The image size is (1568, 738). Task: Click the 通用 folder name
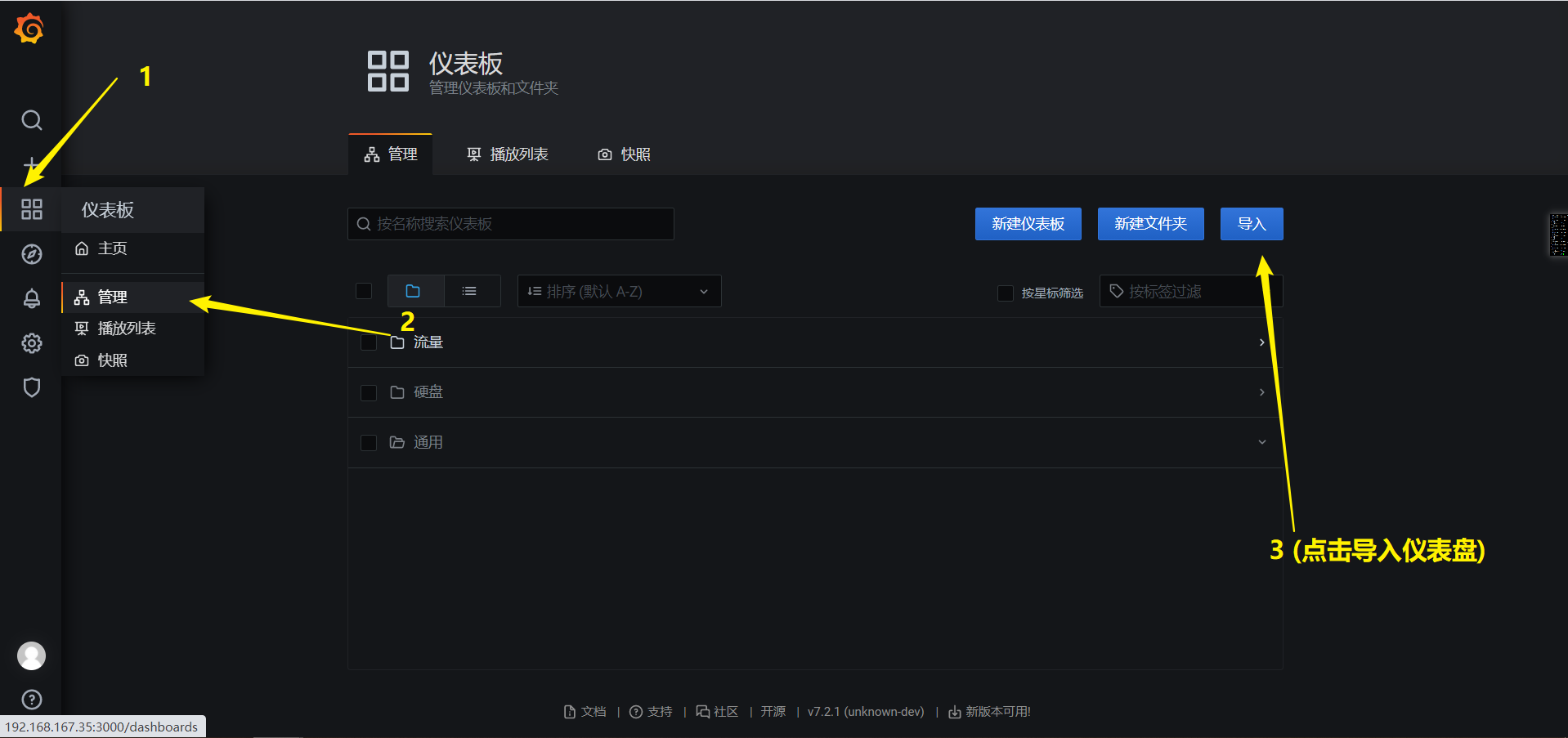click(428, 442)
